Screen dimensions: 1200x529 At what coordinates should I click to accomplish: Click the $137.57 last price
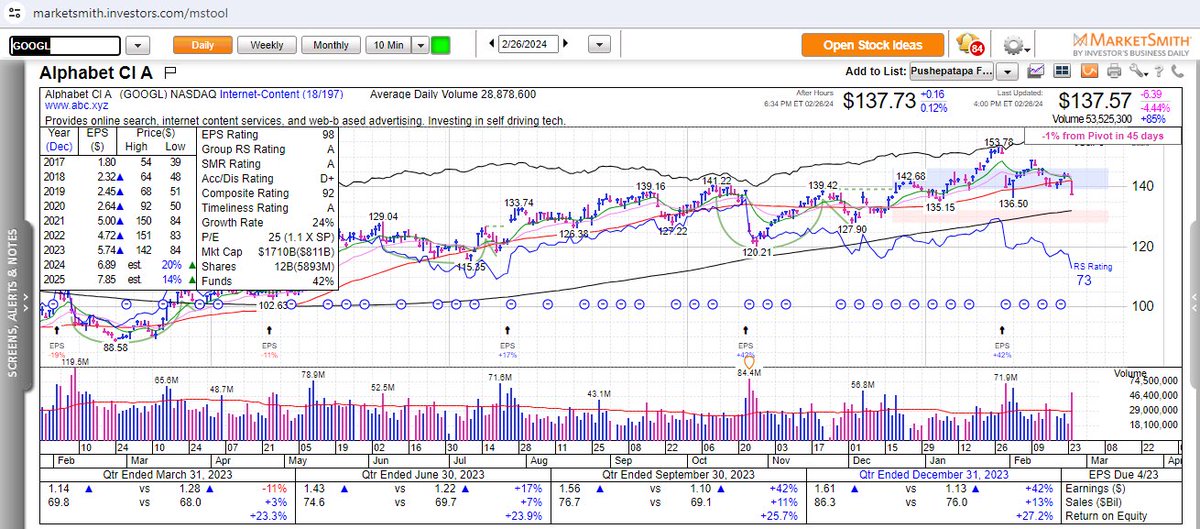[1096, 102]
